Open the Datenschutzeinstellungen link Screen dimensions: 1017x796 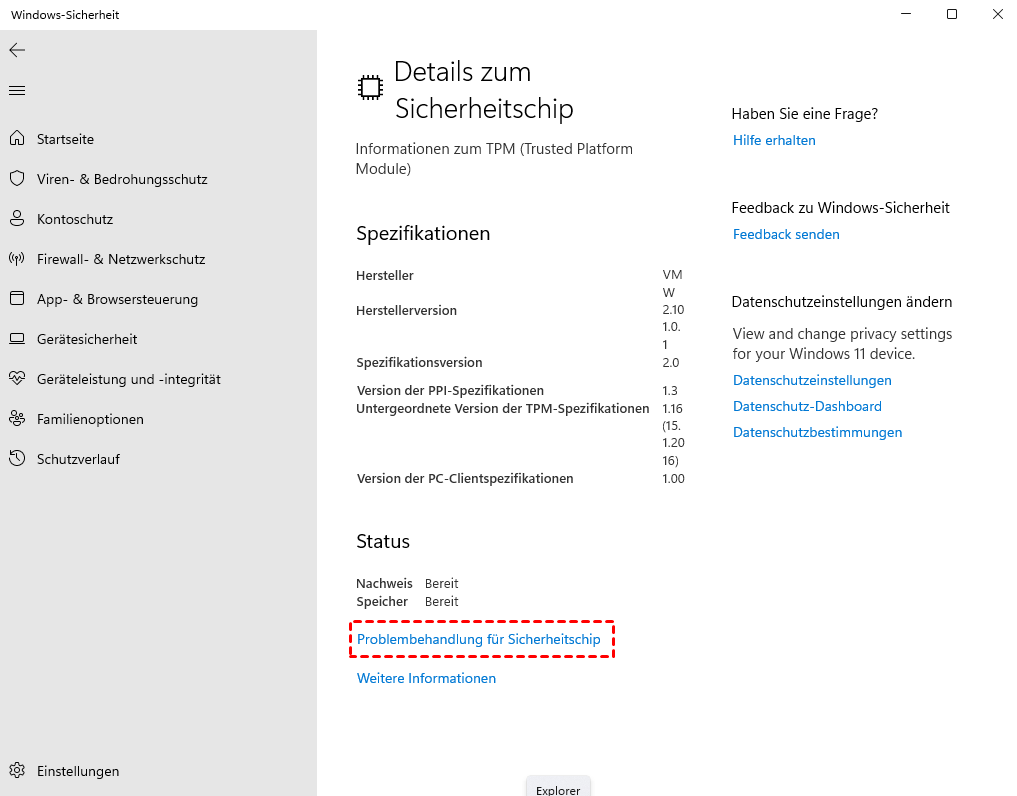(x=812, y=381)
